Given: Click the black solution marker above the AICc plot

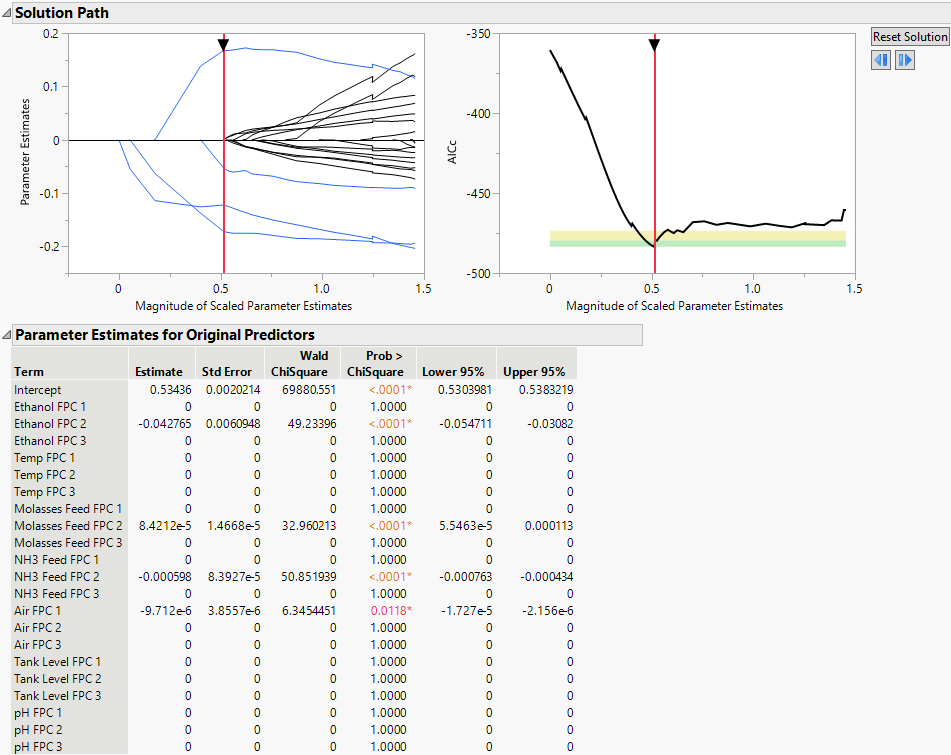Looking at the screenshot, I should click(655, 43).
